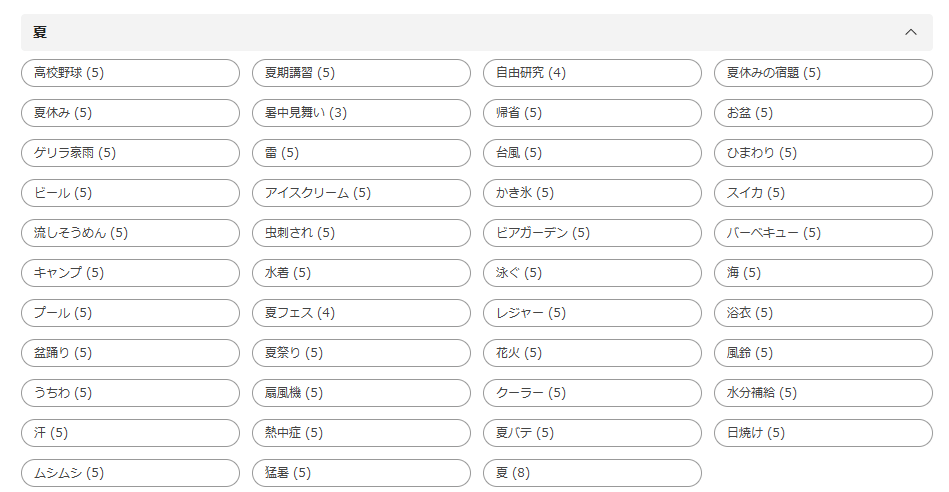Open the 流しそうめん (5) tag
The width and height of the screenshot is (949, 492).
tap(130, 233)
